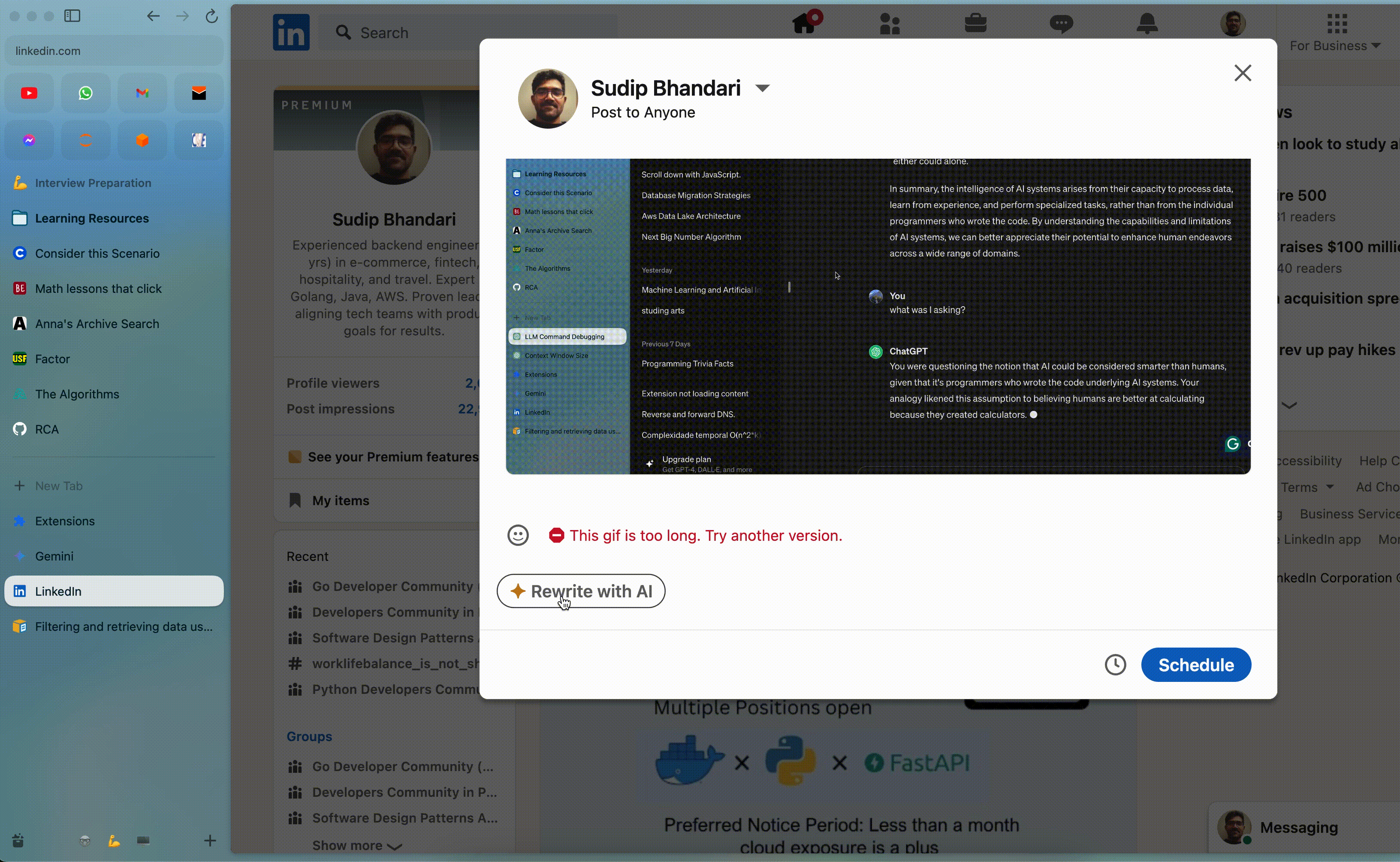This screenshot has width=1400, height=862.
Task: Expand Sudip Bhandari post audience dropdown
Action: [762, 88]
